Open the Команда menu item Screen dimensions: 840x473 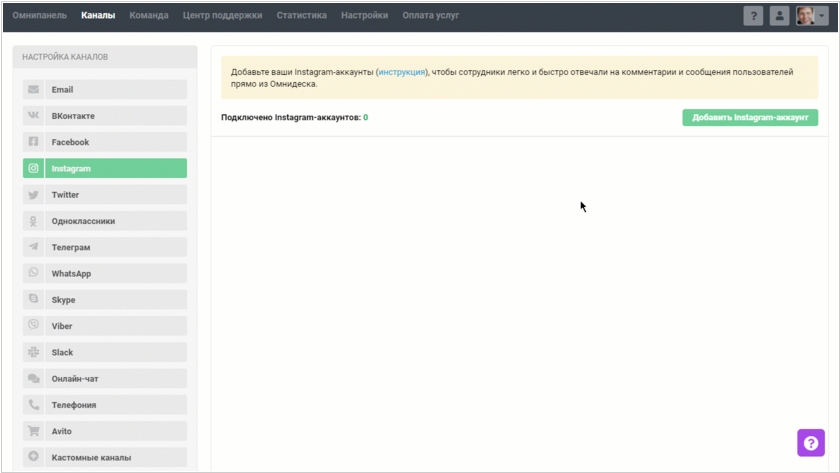(149, 16)
